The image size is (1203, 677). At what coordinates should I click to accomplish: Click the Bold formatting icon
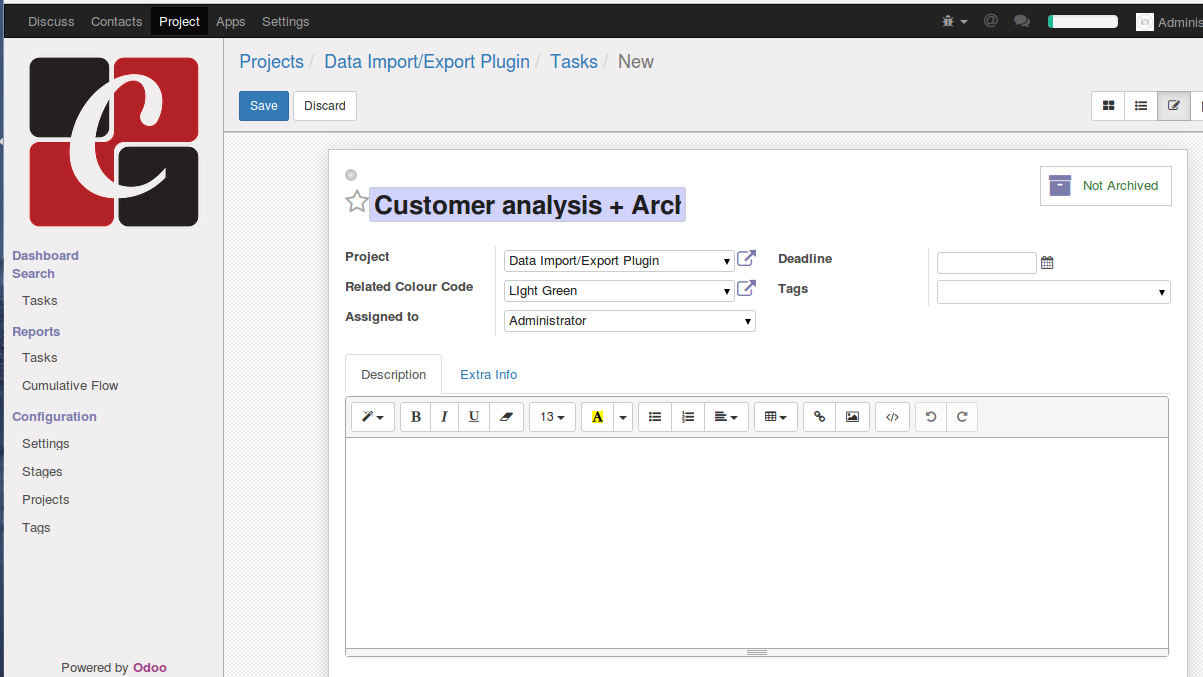(x=416, y=417)
